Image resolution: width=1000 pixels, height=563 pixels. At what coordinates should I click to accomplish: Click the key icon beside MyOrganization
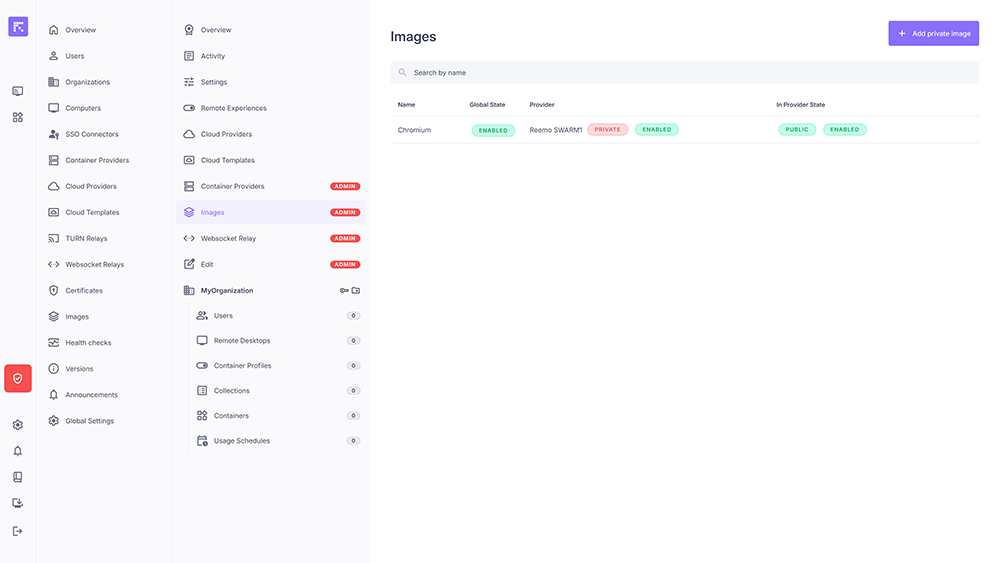coord(343,291)
